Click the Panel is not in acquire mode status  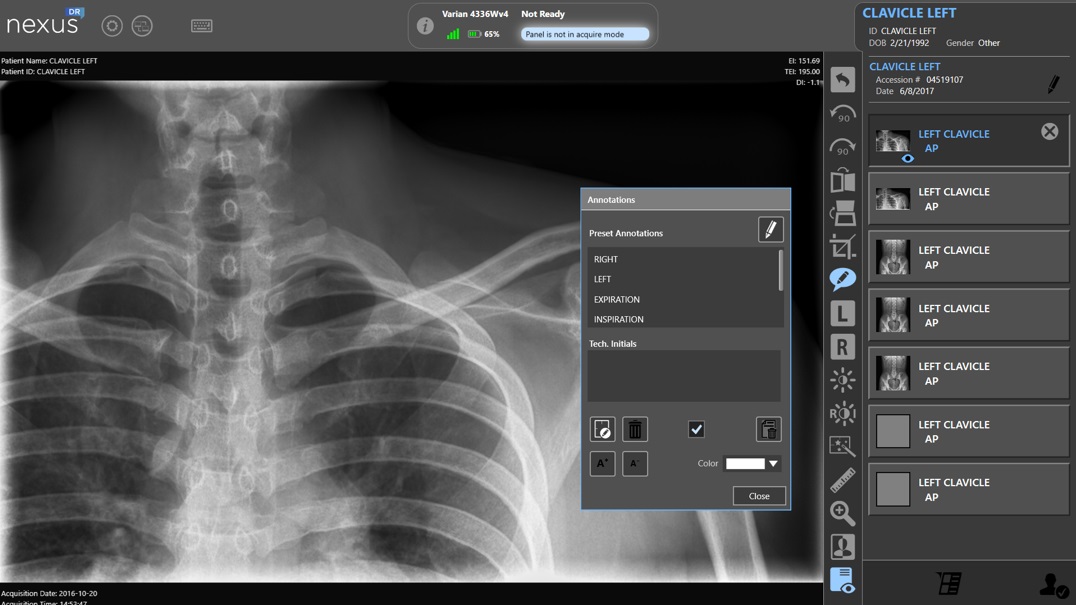[585, 34]
